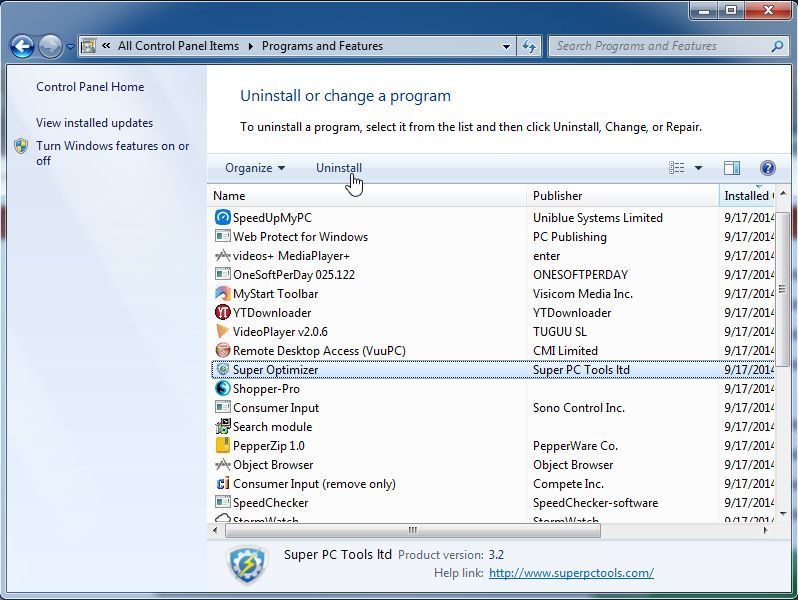
Task: Click the horizontal scrollbar left arrow
Action: (x=215, y=530)
